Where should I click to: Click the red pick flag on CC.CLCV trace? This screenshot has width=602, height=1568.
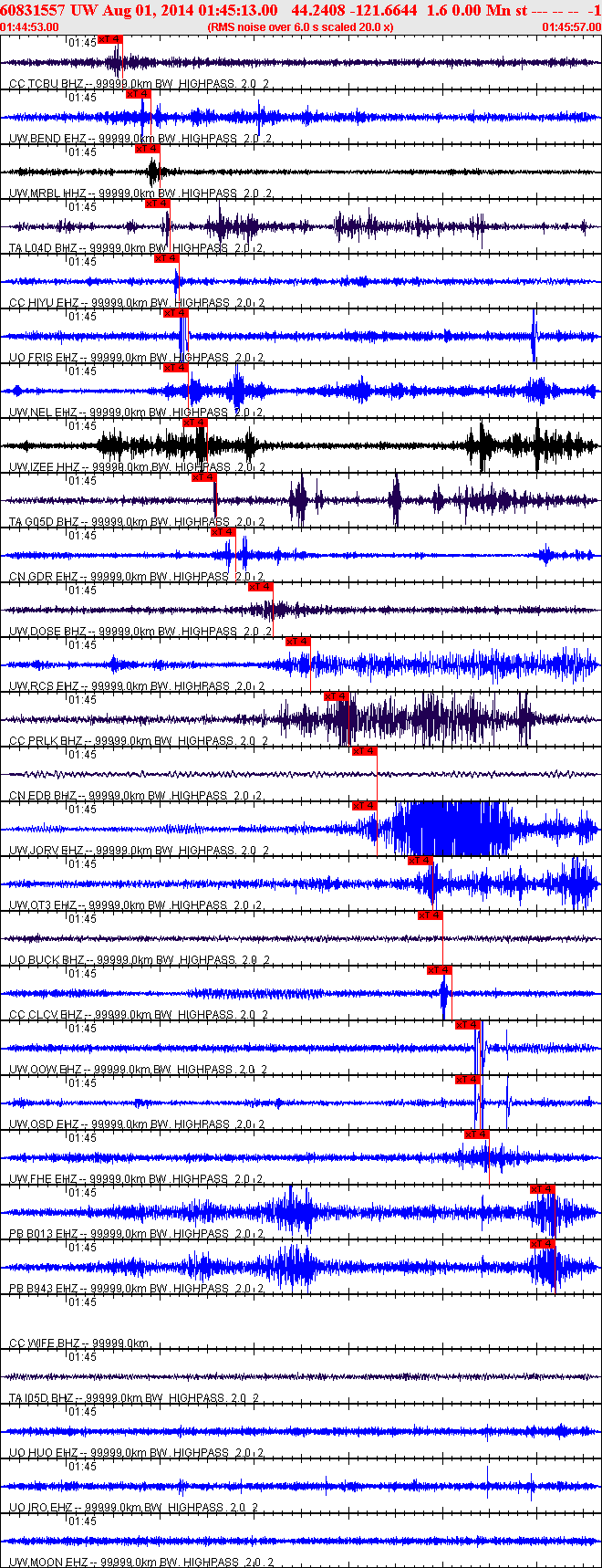(439, 970)
